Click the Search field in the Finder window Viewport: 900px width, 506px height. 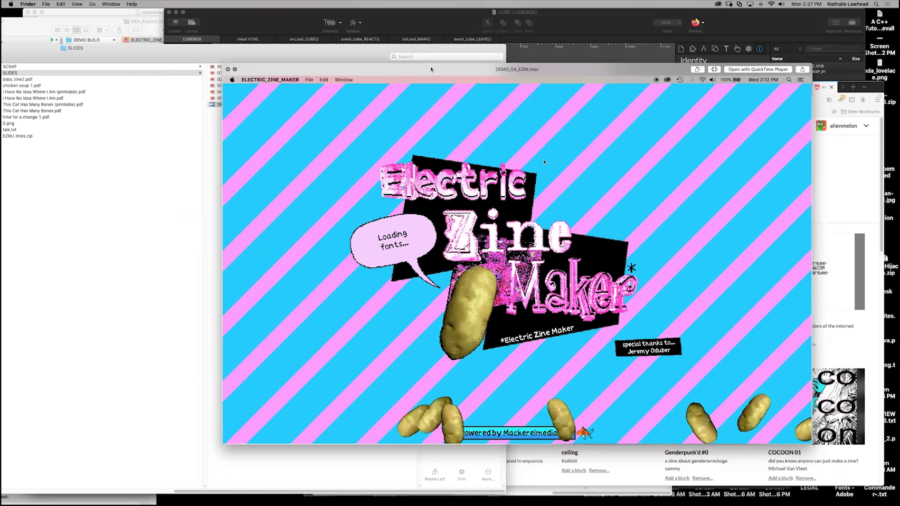446,57
